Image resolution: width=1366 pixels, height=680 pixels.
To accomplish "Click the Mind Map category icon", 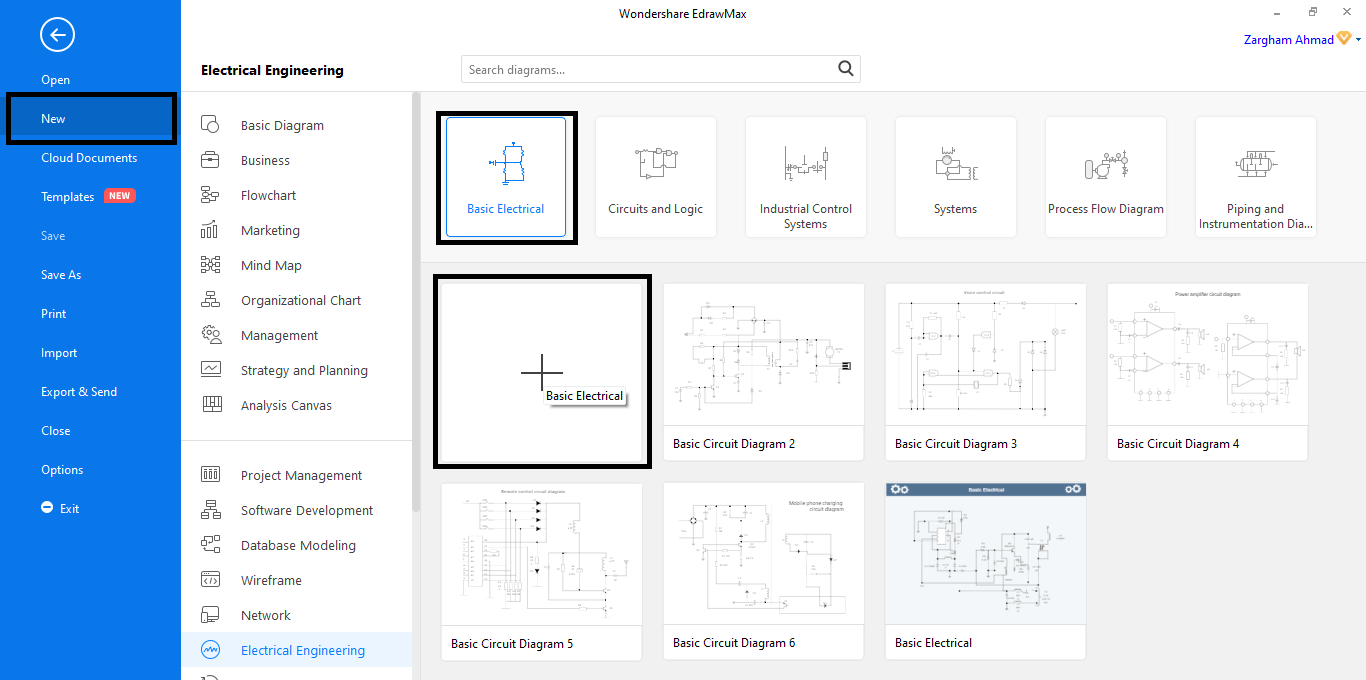I will [x=210, y=265].
